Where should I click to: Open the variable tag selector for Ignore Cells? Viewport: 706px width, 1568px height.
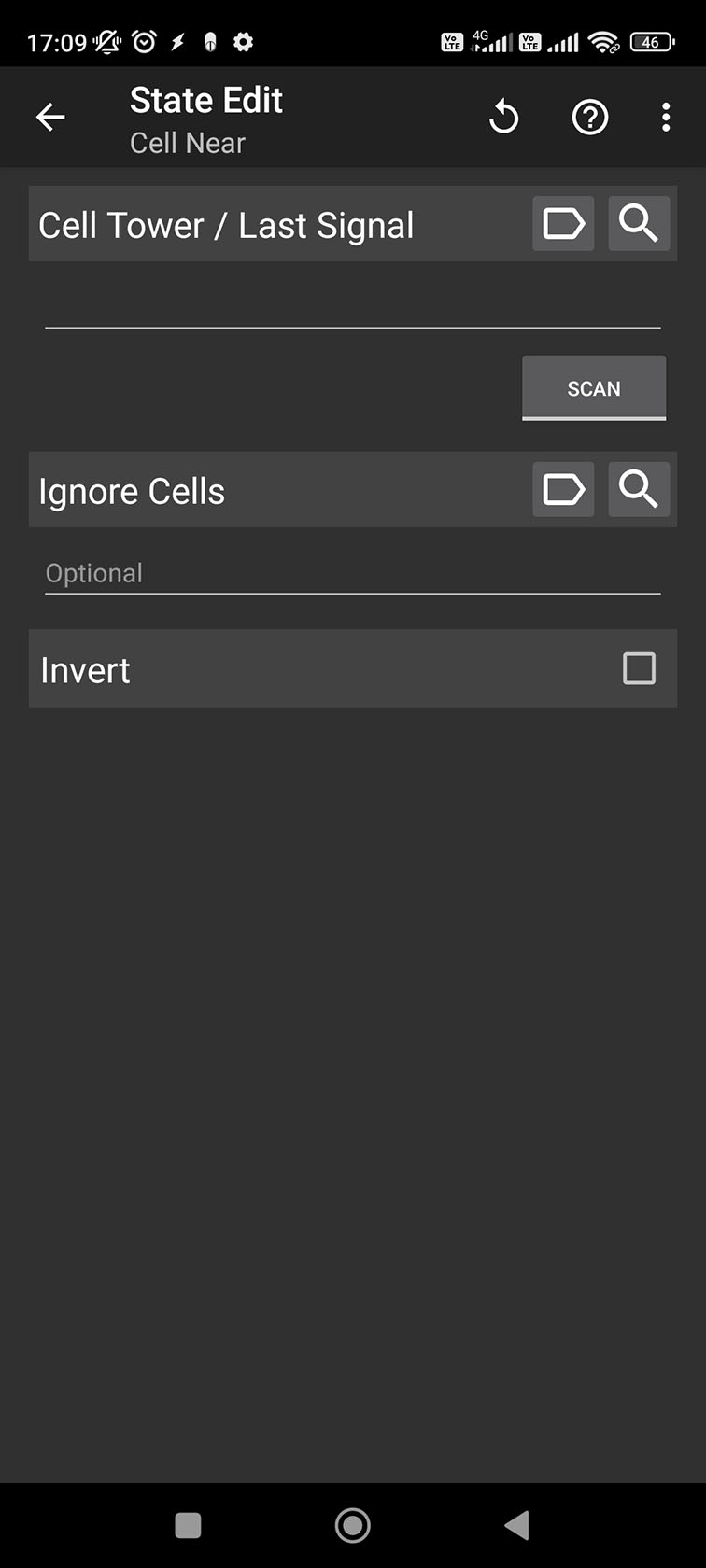pos(562,490)
